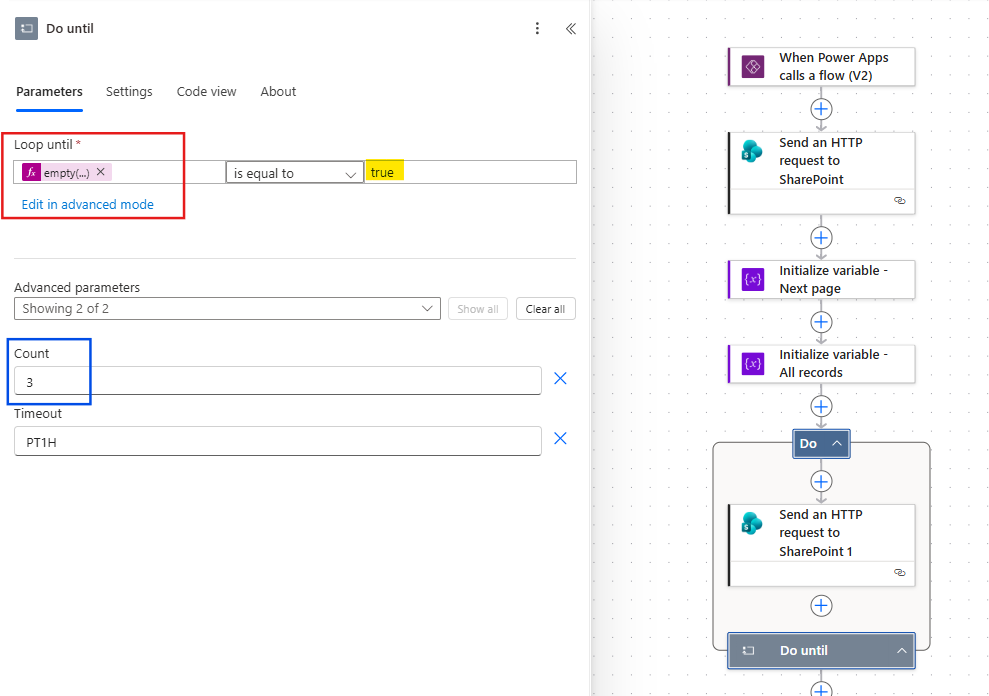Click the Power Apps trigger icon

pyautogui.click(x=753, y=67)
